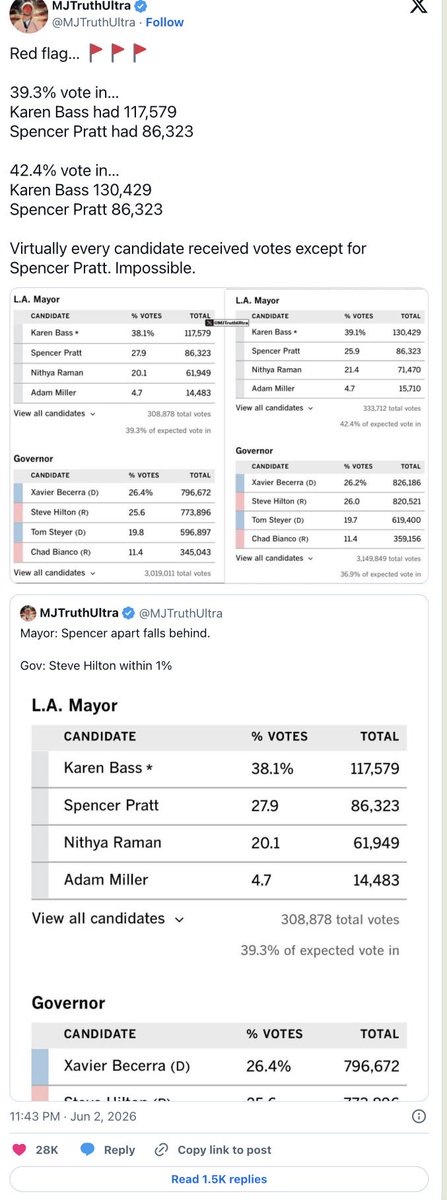Click the X logo icon
This screenshot has width=447, height=1200.
(420, 11)
